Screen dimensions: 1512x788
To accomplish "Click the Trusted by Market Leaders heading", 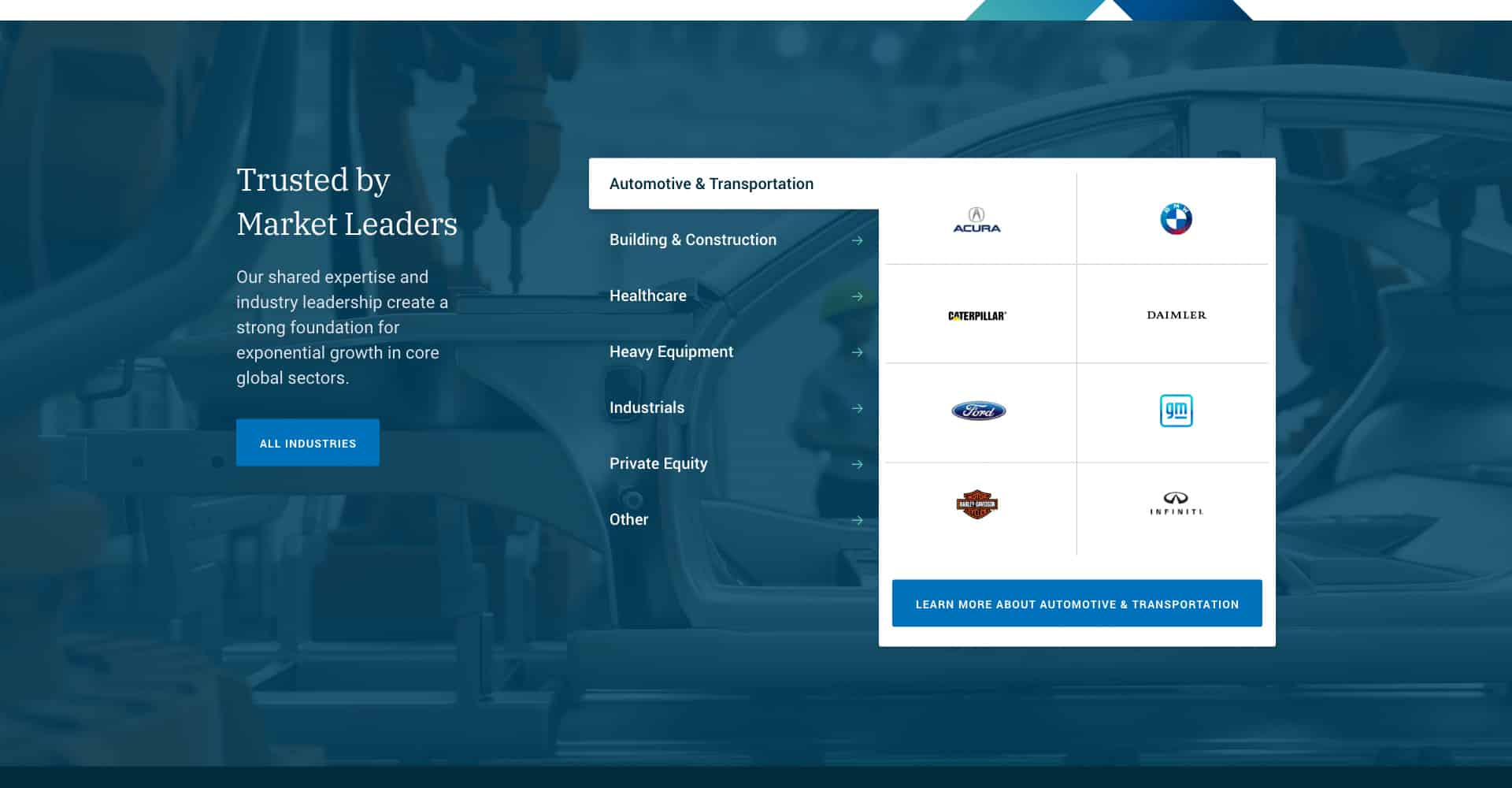I will [346, 202].
